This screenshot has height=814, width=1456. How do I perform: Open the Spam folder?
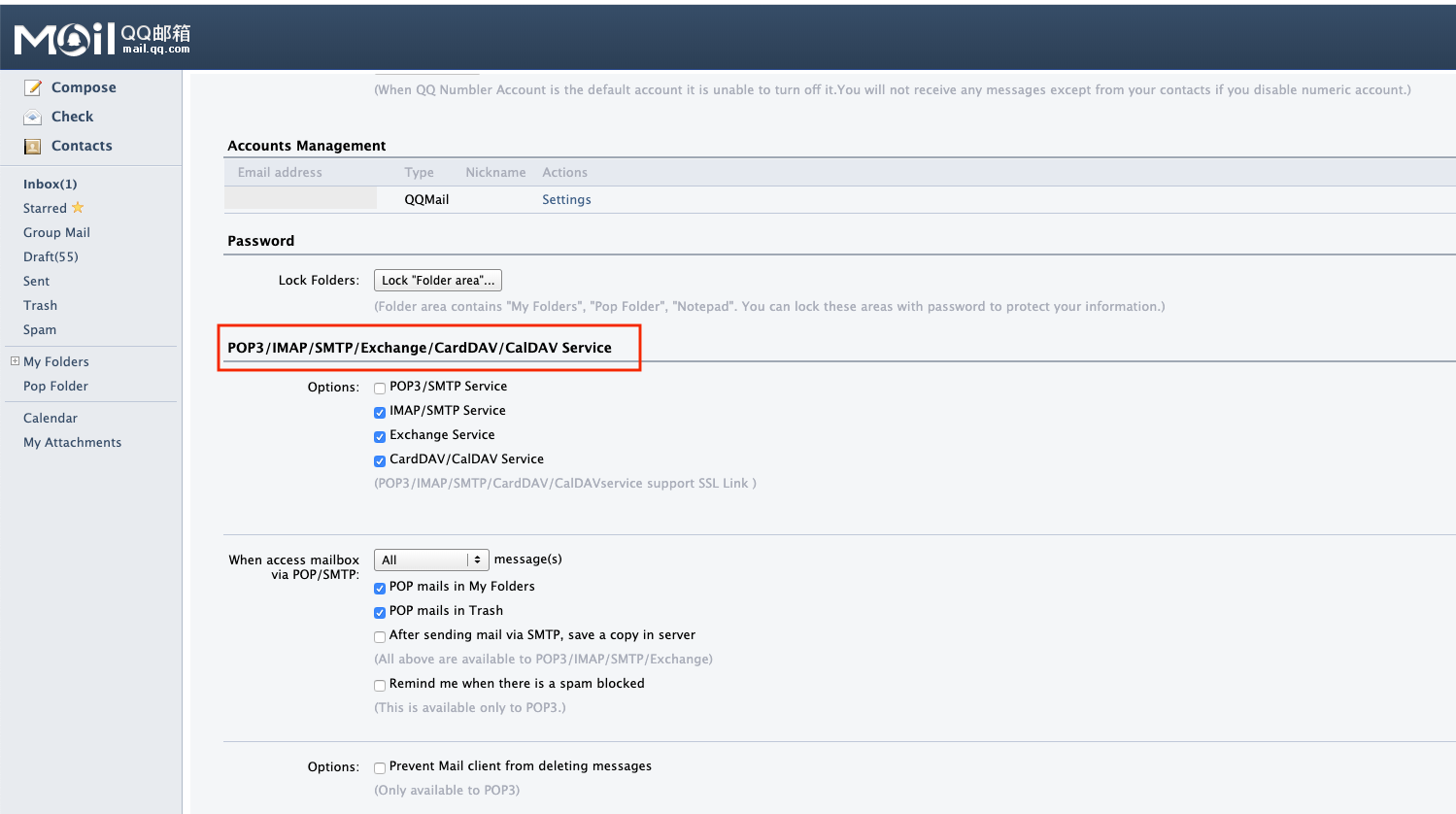[x=40, y=329]
